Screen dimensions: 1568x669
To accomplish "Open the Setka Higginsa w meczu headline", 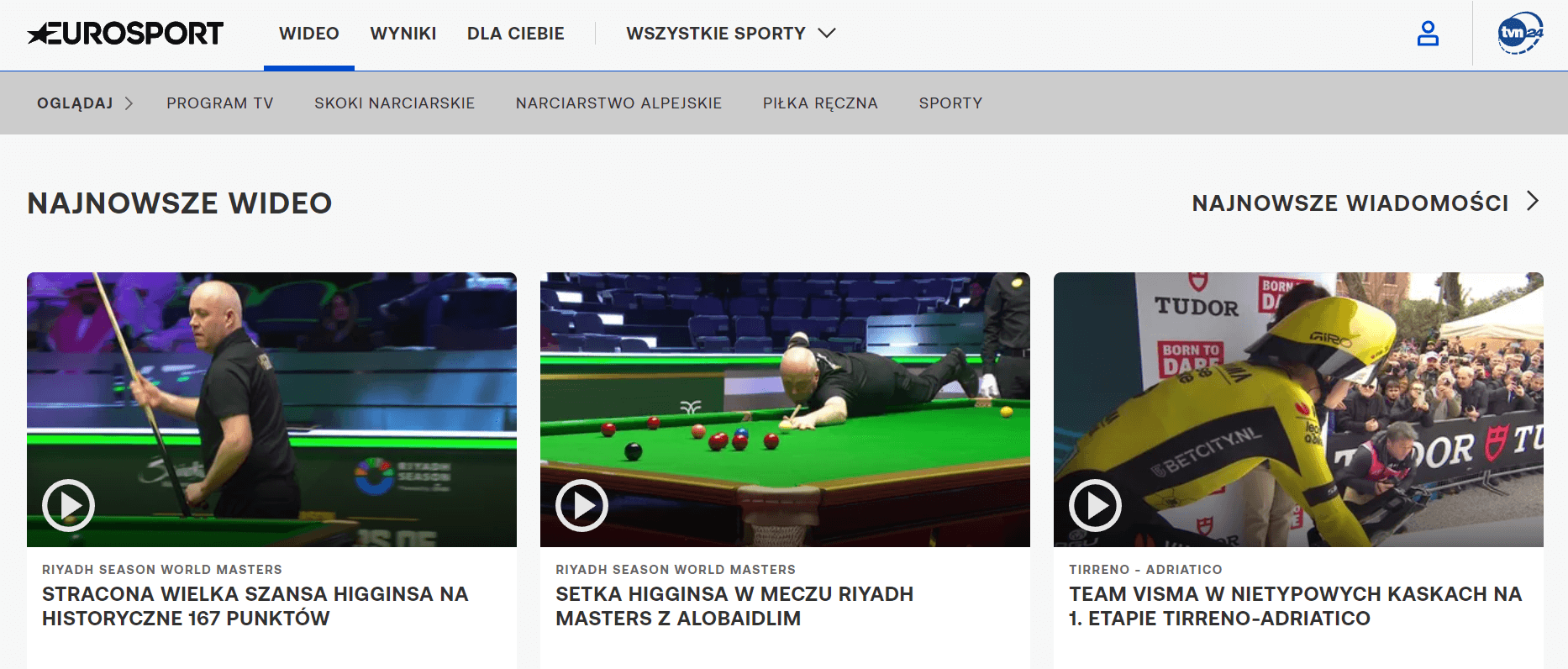I will tap(734, 606).
